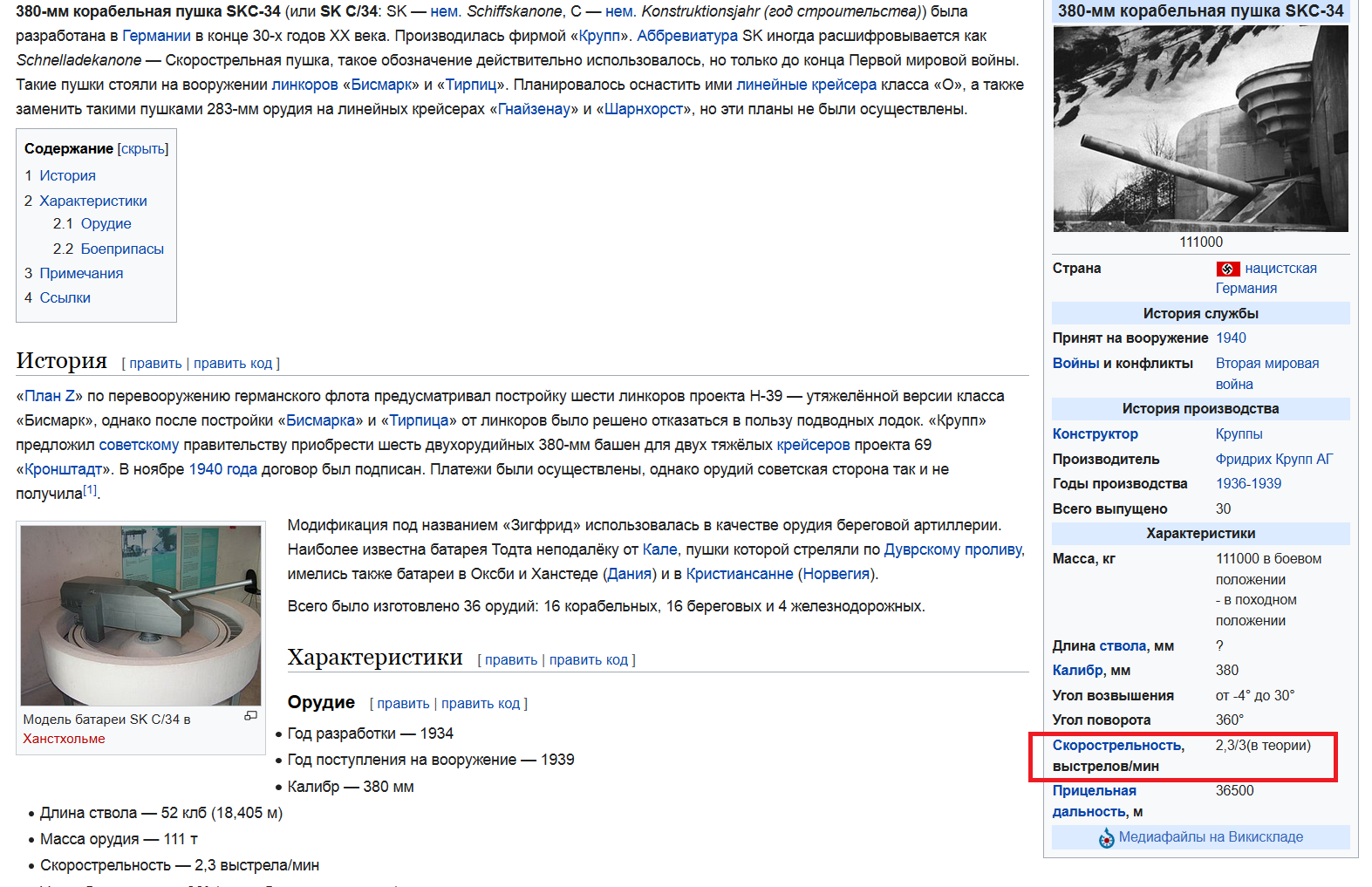Edit the История section via 'править'
This screenshot has width=1372, height=887.
tap(155, 363)
